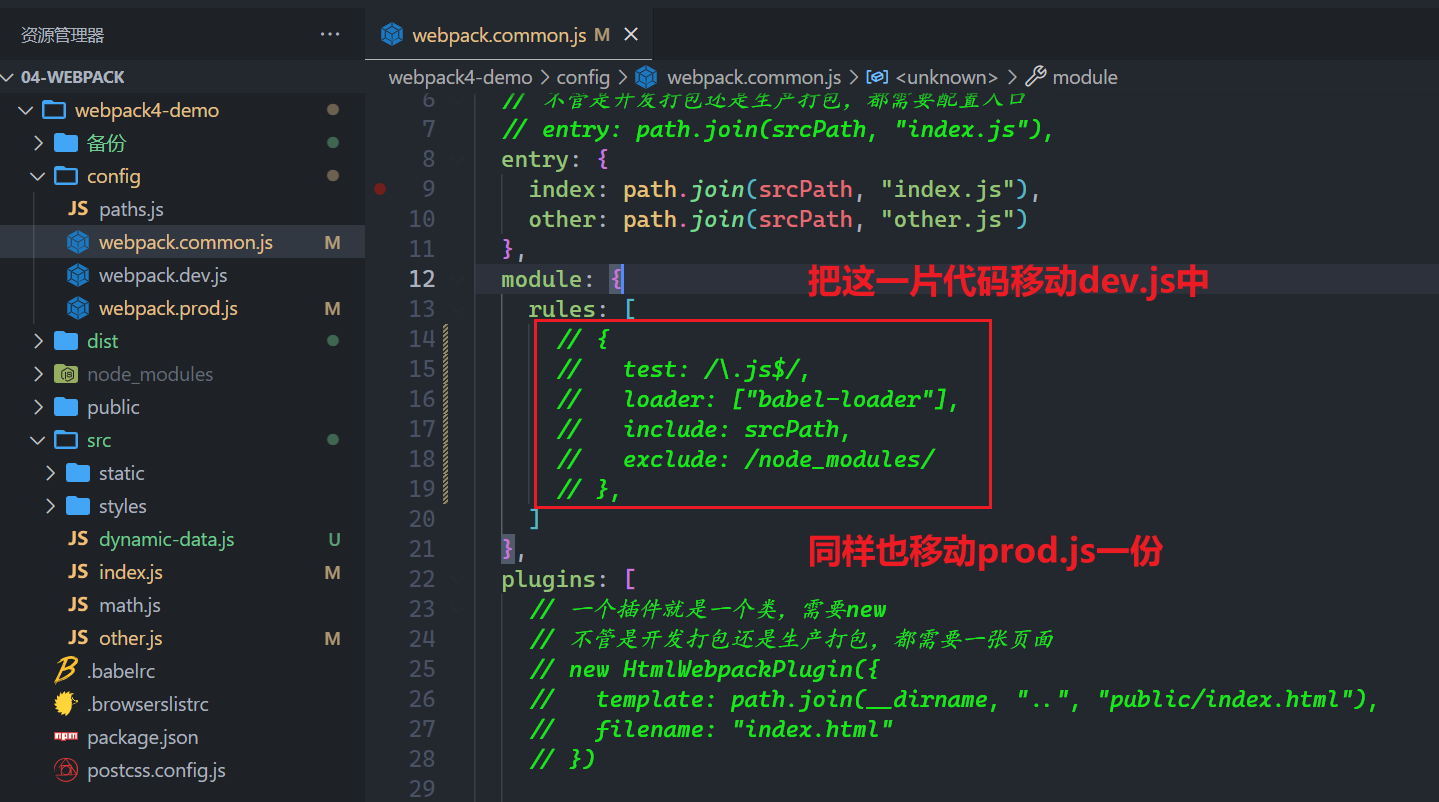Open paths.js in the explorer

[x=131, y=209]
